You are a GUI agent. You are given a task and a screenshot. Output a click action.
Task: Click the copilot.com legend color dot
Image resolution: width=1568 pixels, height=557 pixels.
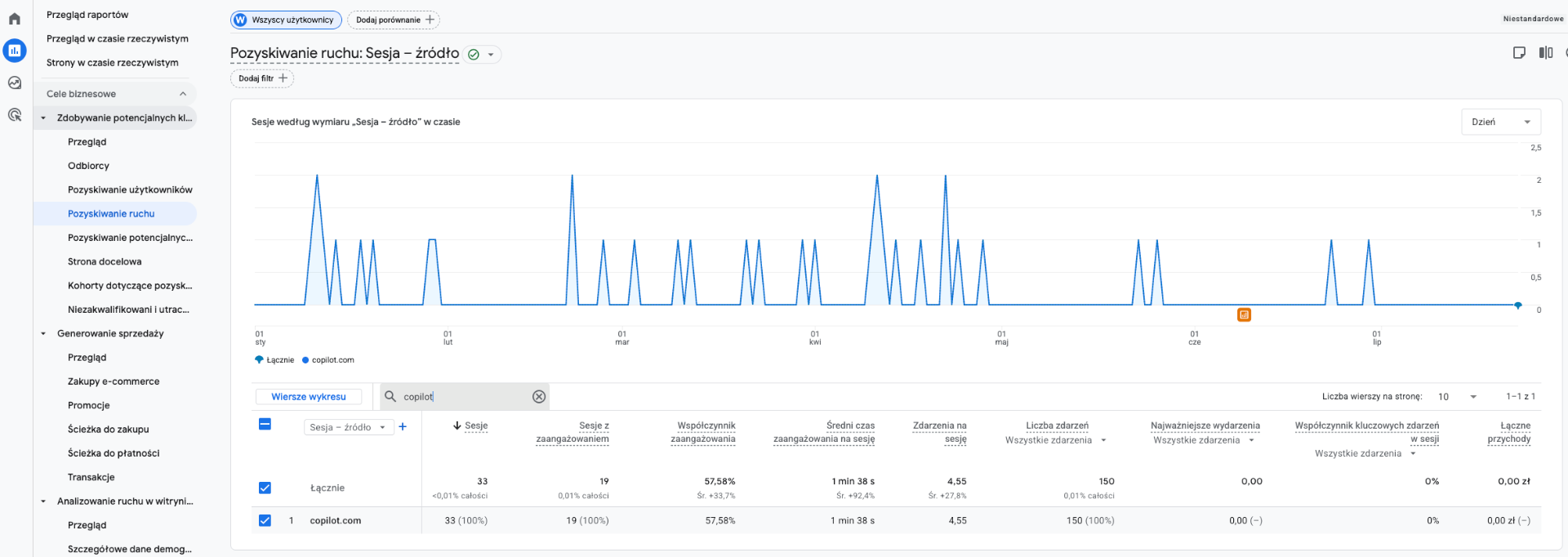pyautogui.click(x=305, y=360)
